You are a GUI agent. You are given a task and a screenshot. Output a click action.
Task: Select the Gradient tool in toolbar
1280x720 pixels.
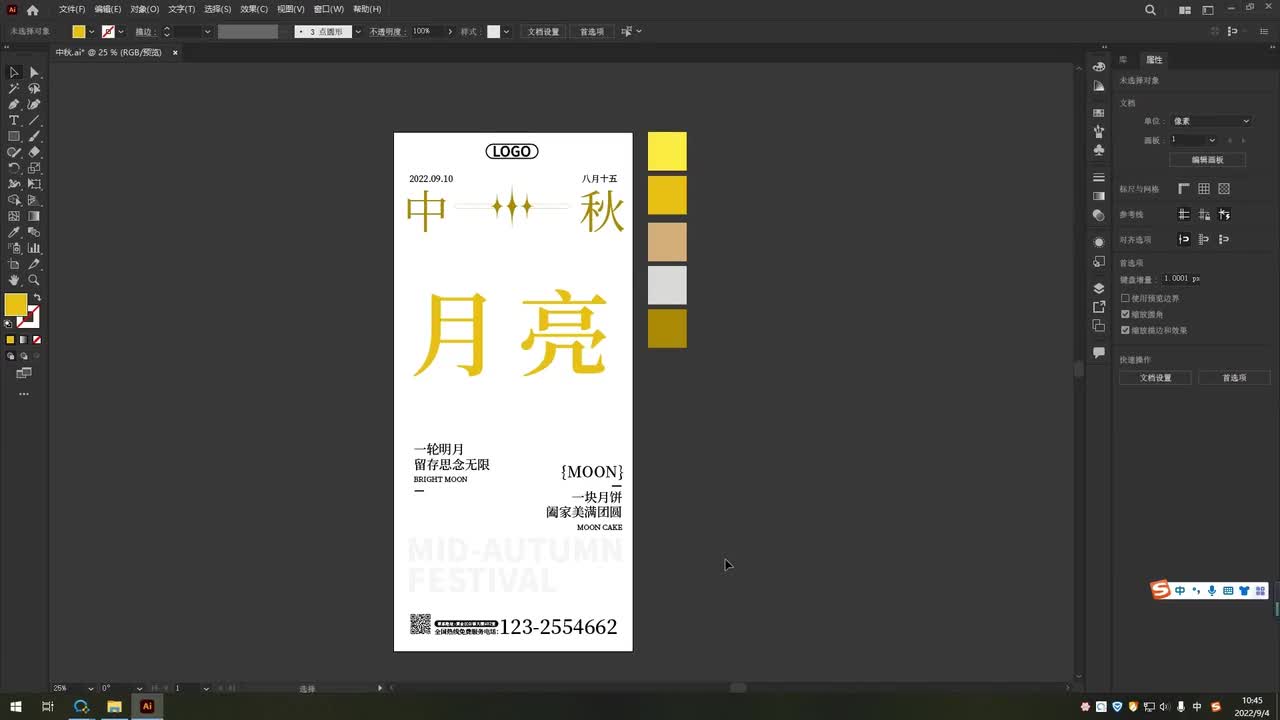(x=34, y=216)
